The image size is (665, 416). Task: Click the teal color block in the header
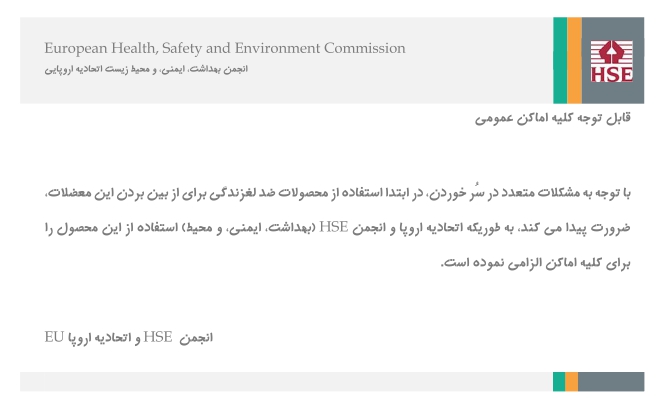point(560,59)
